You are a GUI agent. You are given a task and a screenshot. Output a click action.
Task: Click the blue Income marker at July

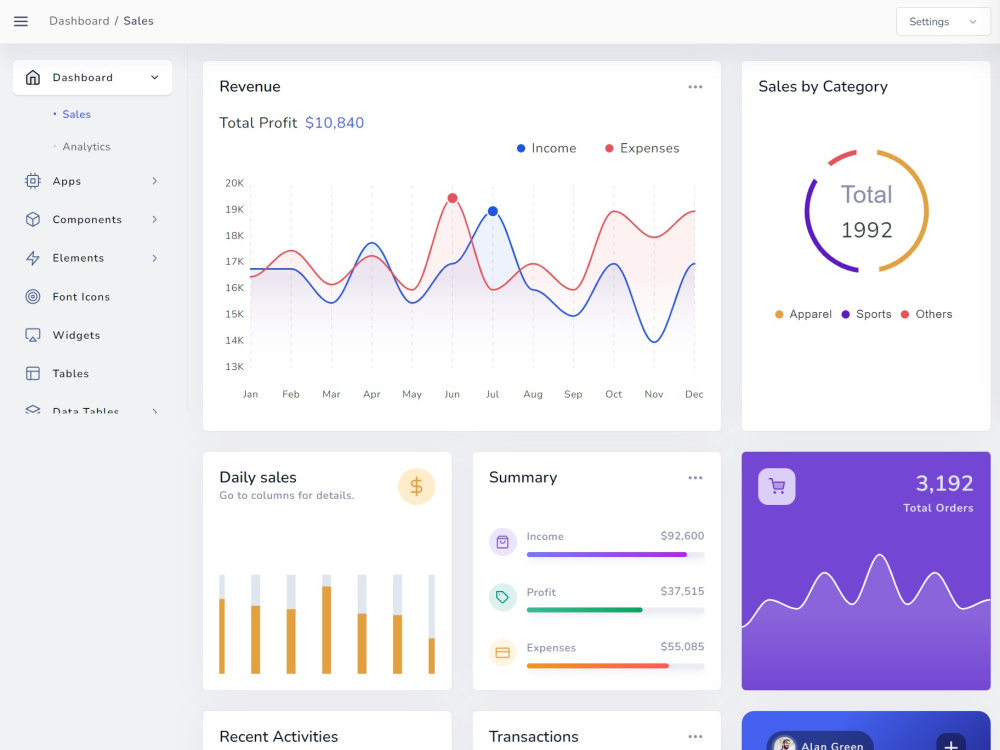492,211
